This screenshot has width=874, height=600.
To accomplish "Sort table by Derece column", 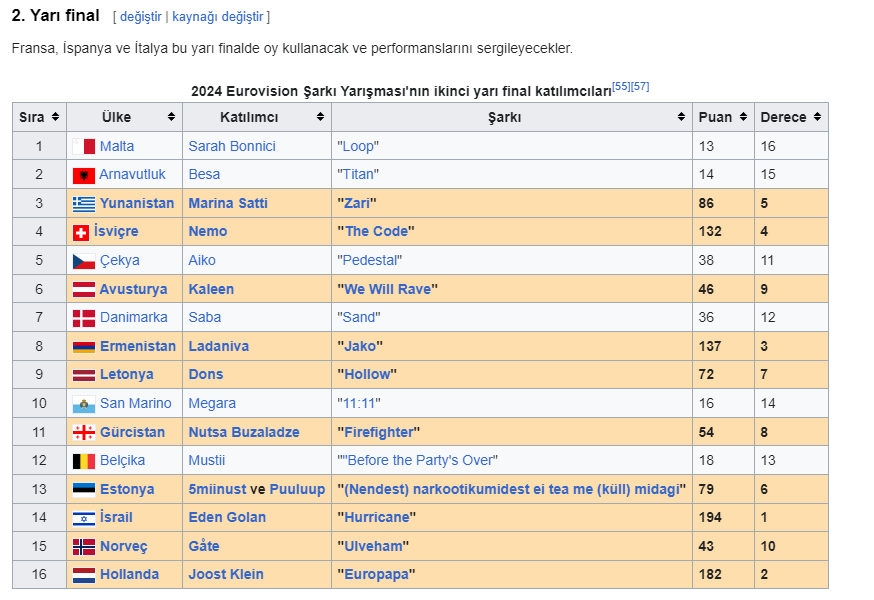I will pyautogui.click(x=817, y=117).
